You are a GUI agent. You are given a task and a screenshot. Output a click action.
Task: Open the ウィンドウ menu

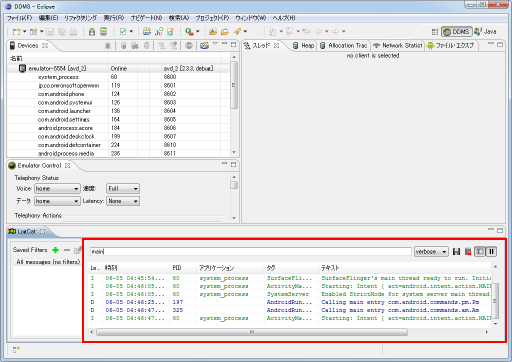coord(251,18)
